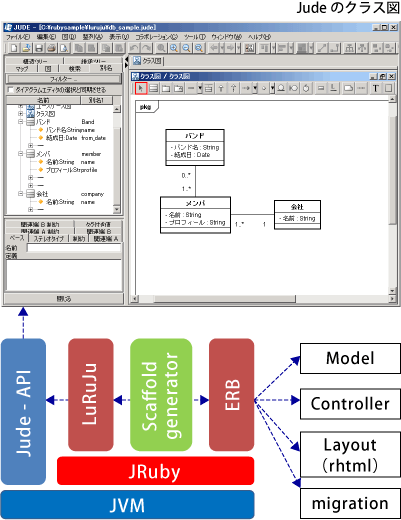Pick the Subsystem tool next to Package
401x520 pixels.
point(179,88)
